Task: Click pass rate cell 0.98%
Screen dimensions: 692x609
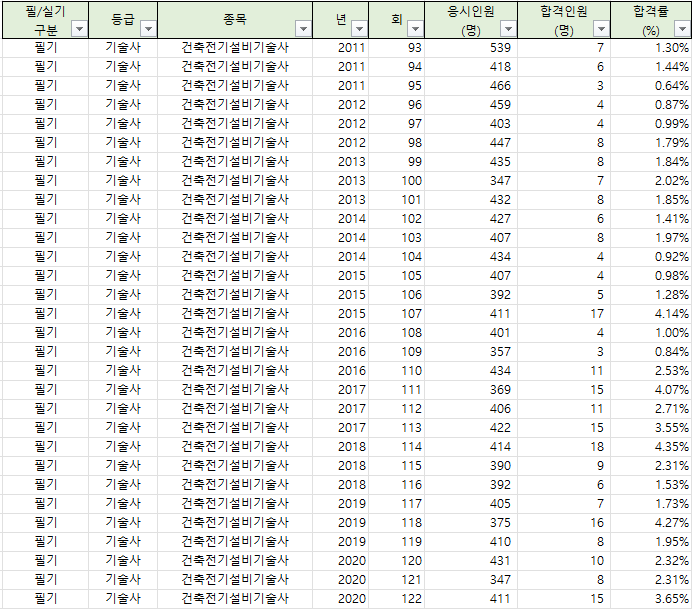Action: [651, 275]
